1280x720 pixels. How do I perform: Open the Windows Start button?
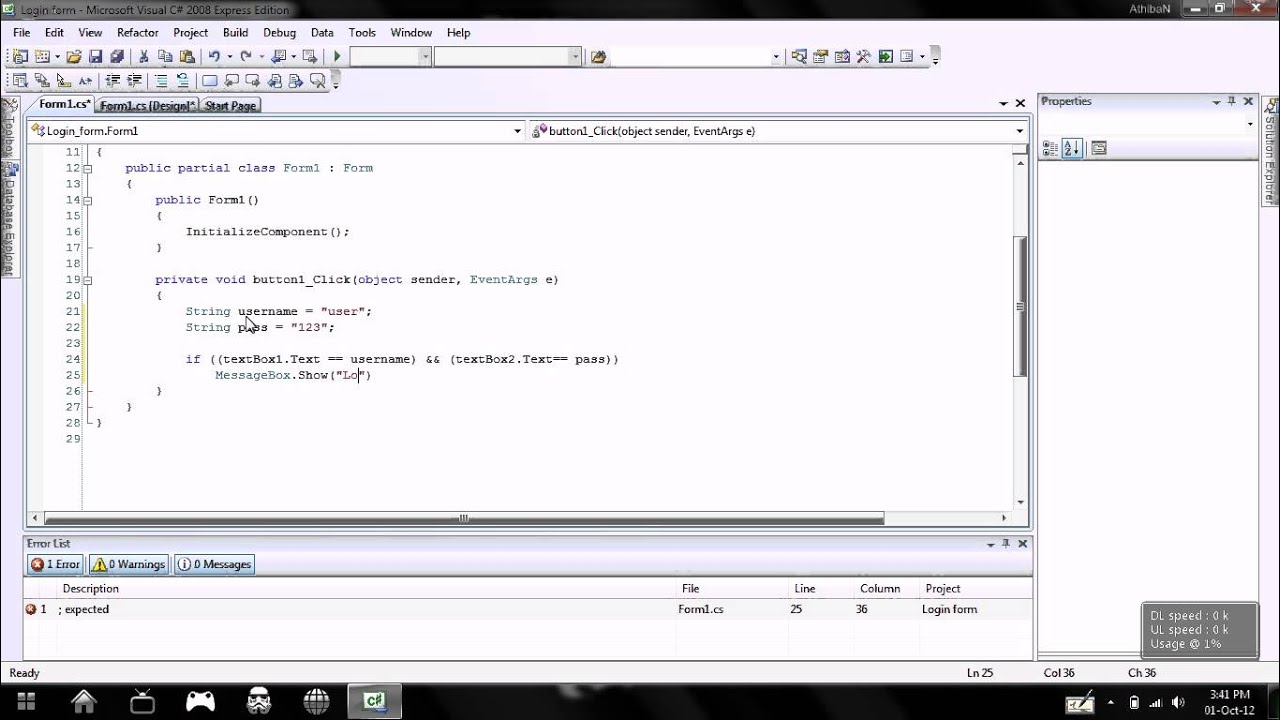(26, 701)
